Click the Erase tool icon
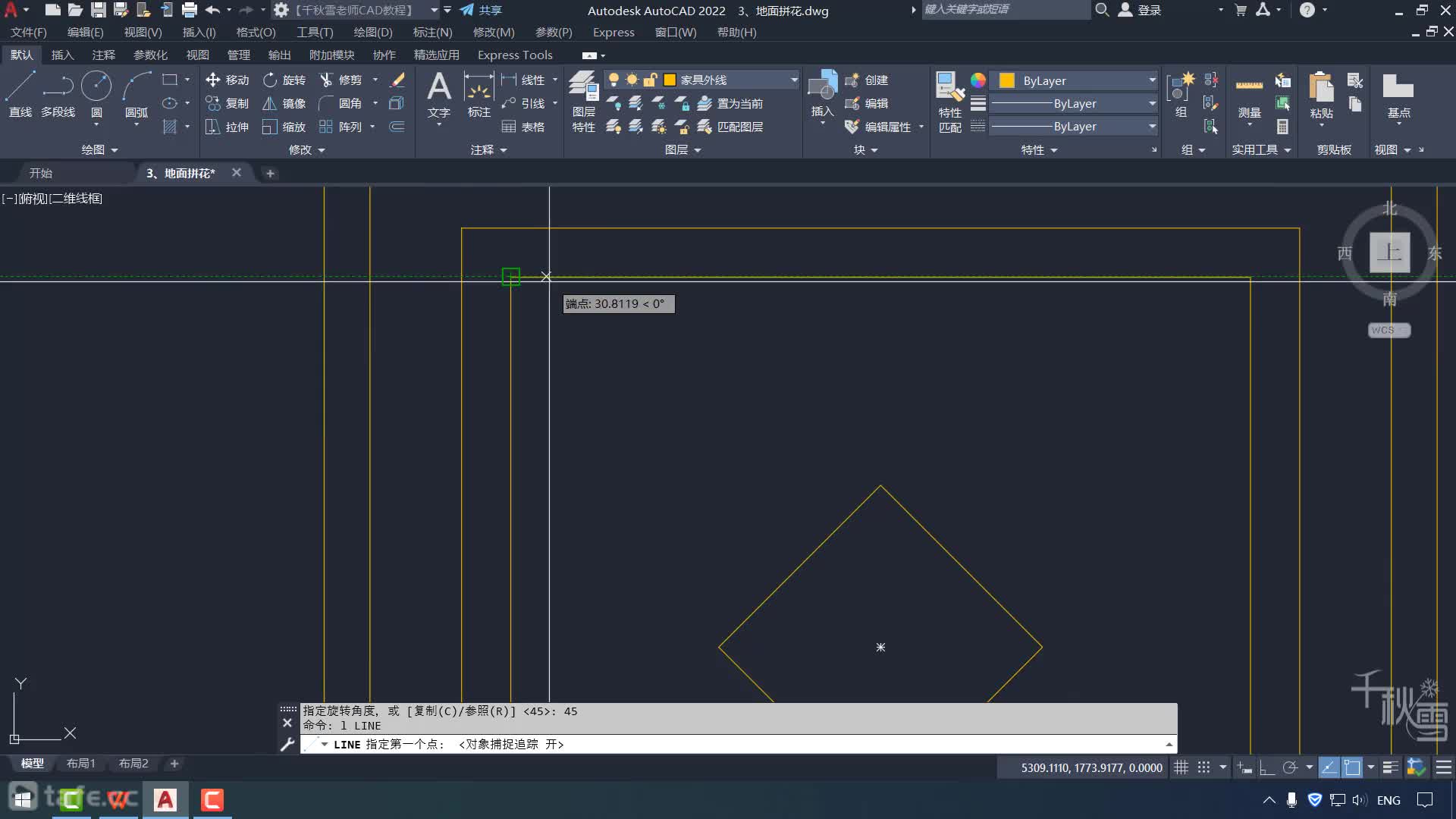Image resolution: width=1456 pixels, height=819 pixels. (x=397, y=80)
